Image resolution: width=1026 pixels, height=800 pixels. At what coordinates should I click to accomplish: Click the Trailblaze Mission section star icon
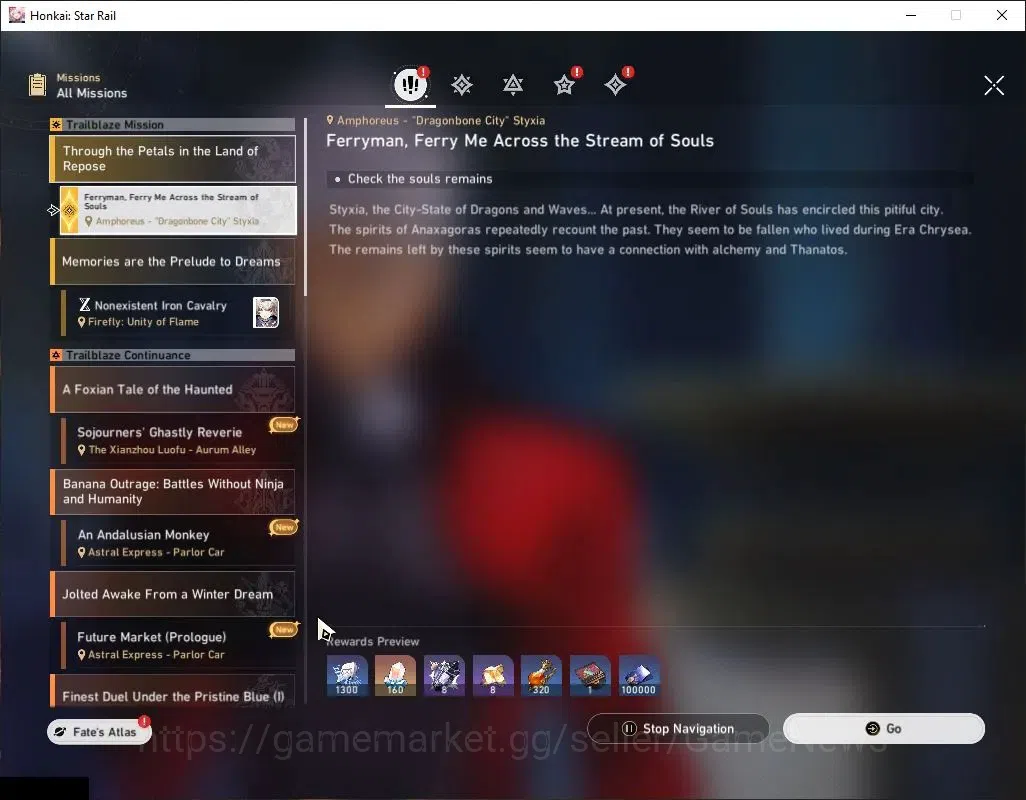pyautogui.click(x=56, y=124)
